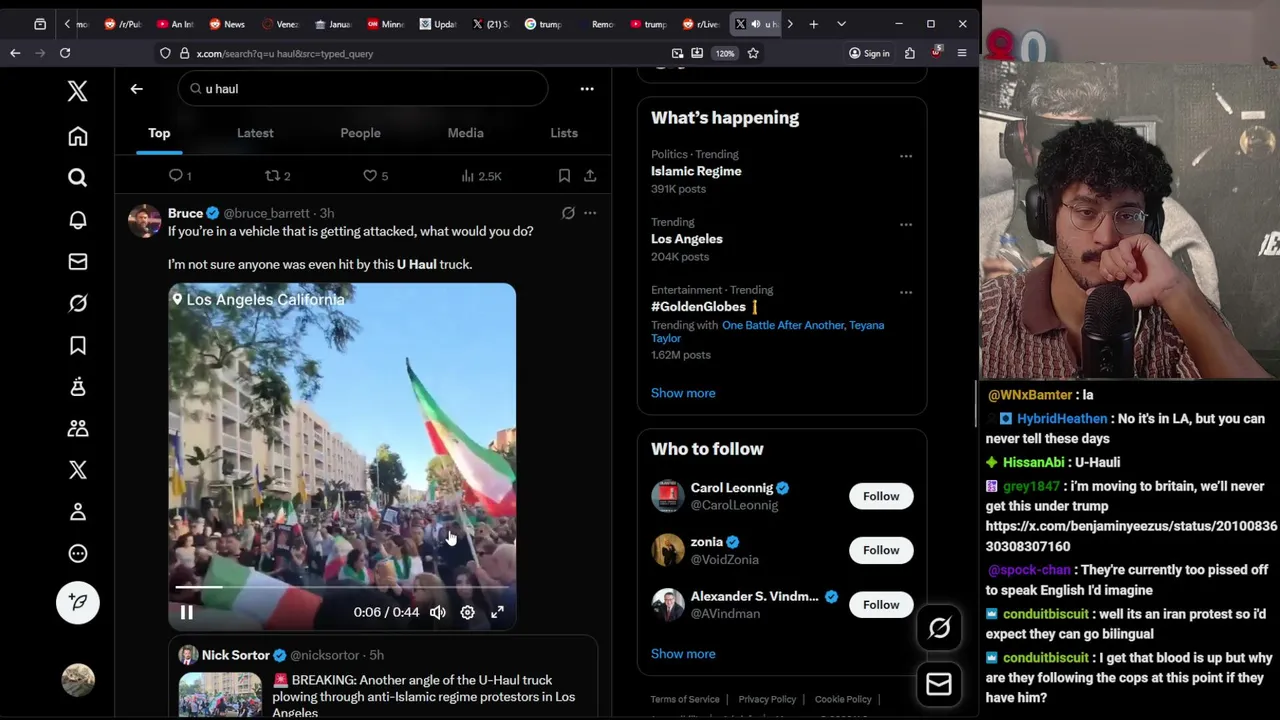Open Grok from the left sidebar
This screenshot has height=720, width=1280.
pos(77,303)
